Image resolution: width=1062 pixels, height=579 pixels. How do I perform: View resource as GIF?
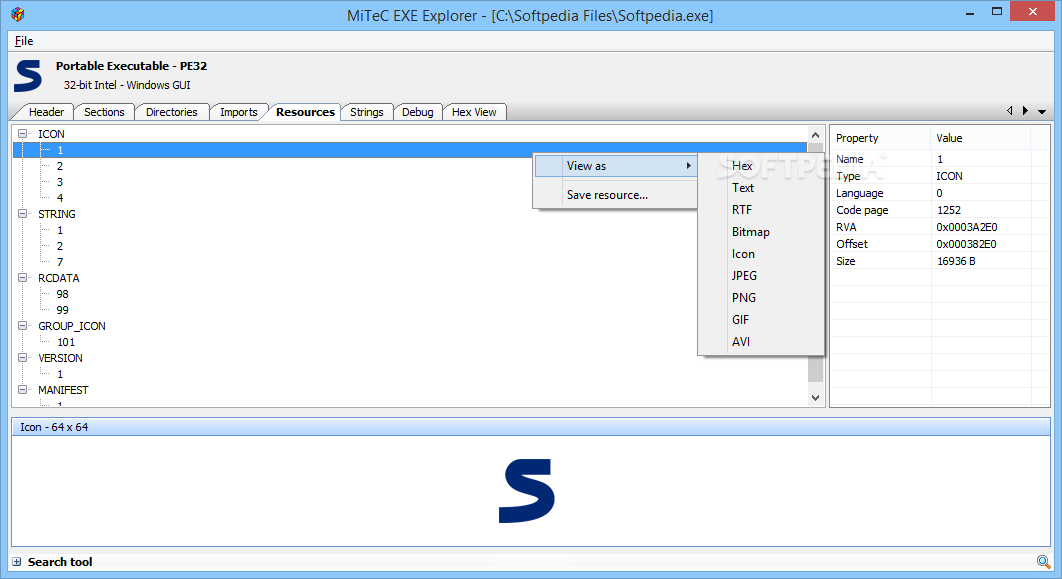click(x=761, y=320)
